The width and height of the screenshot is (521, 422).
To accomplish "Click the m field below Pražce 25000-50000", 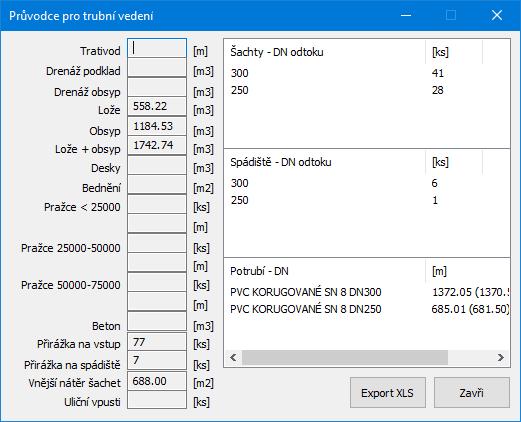I will pos(157,262).
